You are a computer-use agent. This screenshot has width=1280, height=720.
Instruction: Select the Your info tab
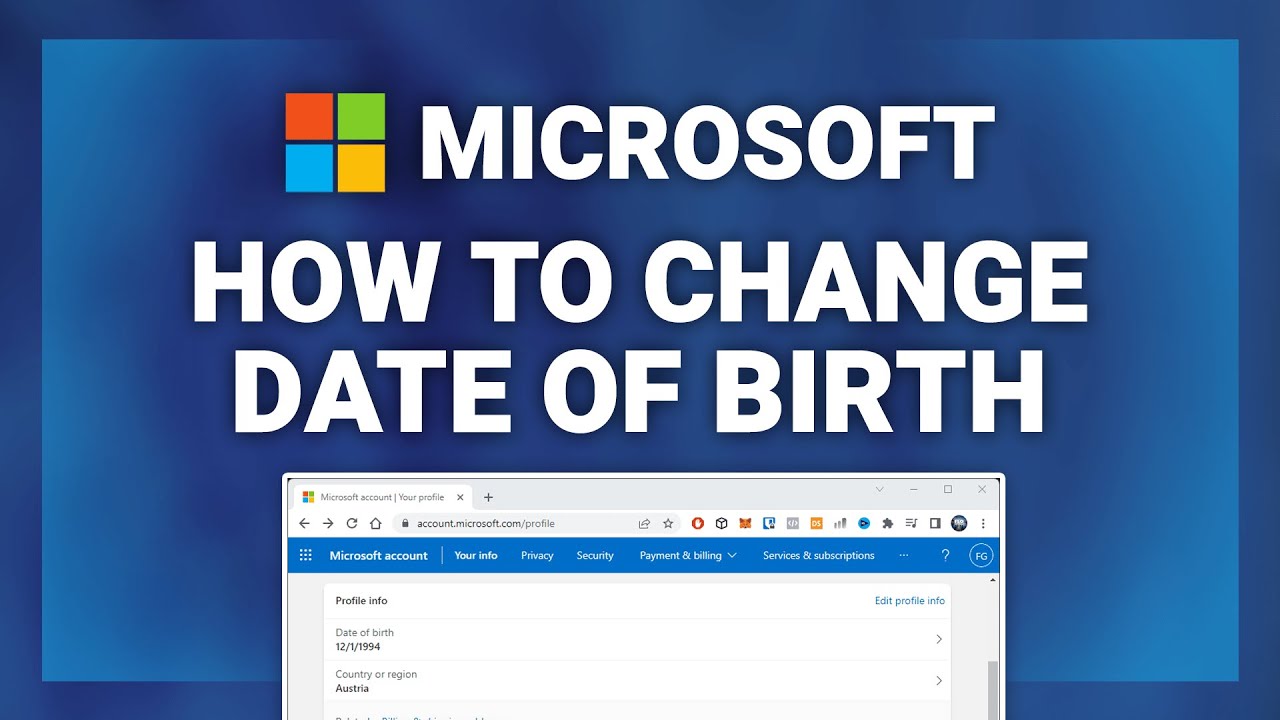[x=476, y=555]
